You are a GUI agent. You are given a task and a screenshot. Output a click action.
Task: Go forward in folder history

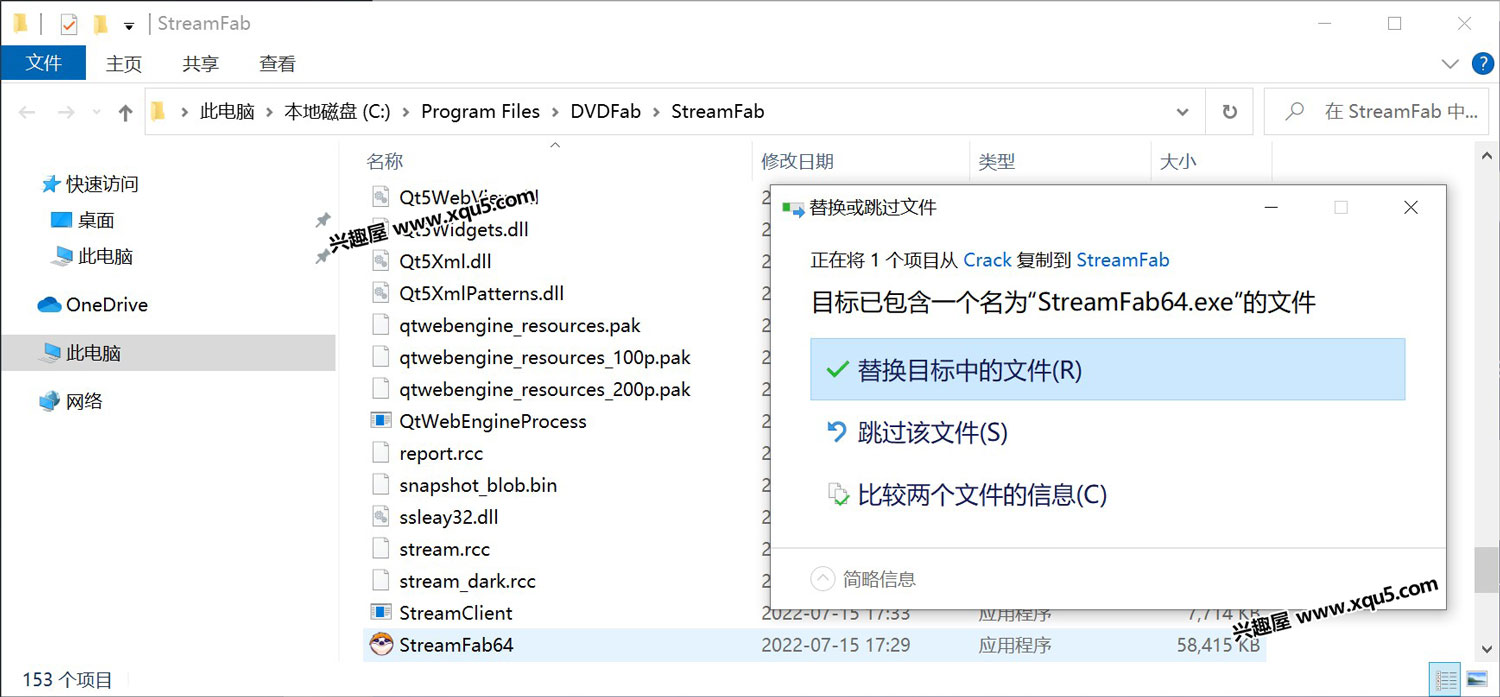pos(66,112)
